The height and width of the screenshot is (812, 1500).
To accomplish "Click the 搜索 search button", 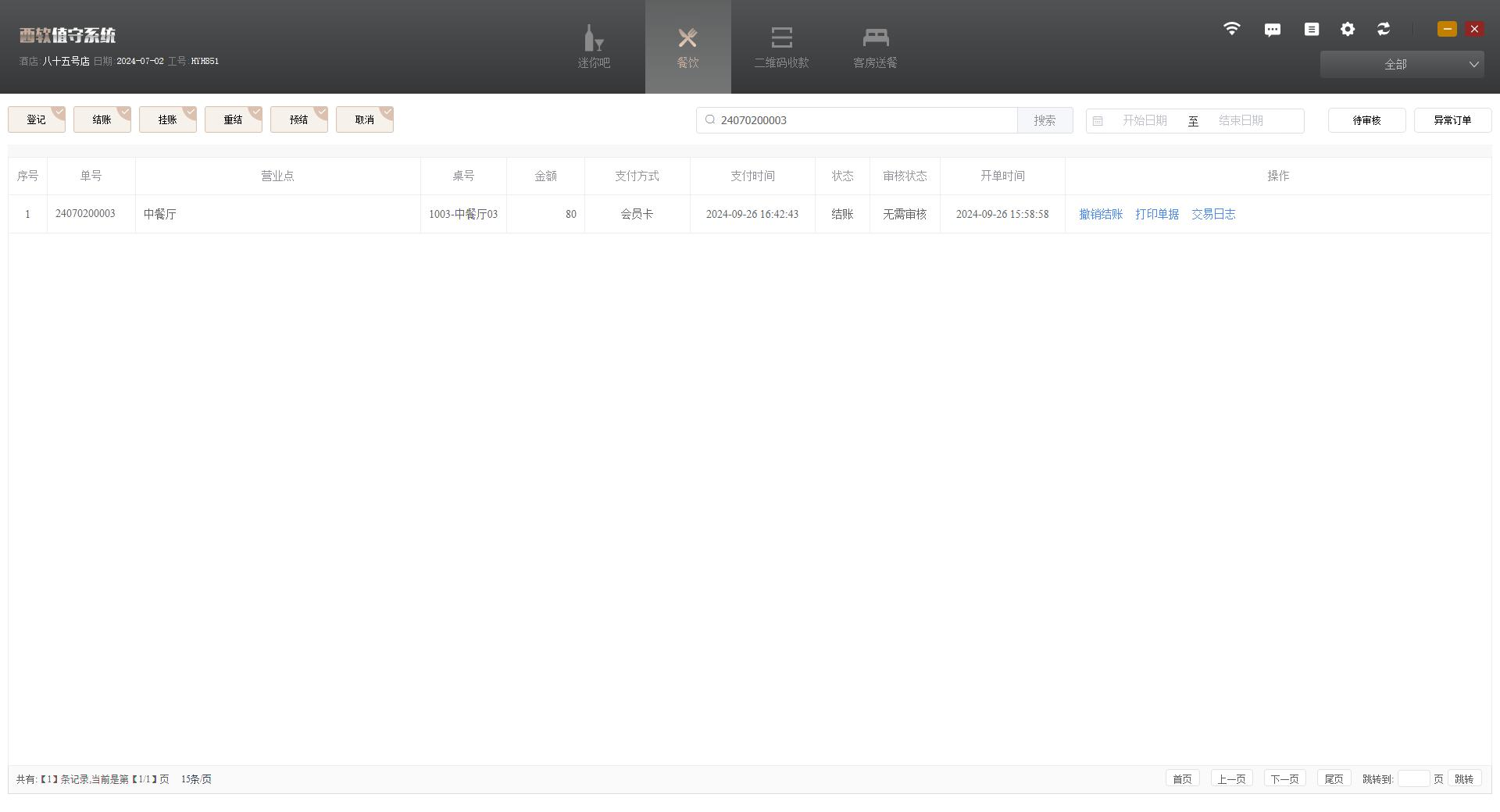I will point(1045,120).
